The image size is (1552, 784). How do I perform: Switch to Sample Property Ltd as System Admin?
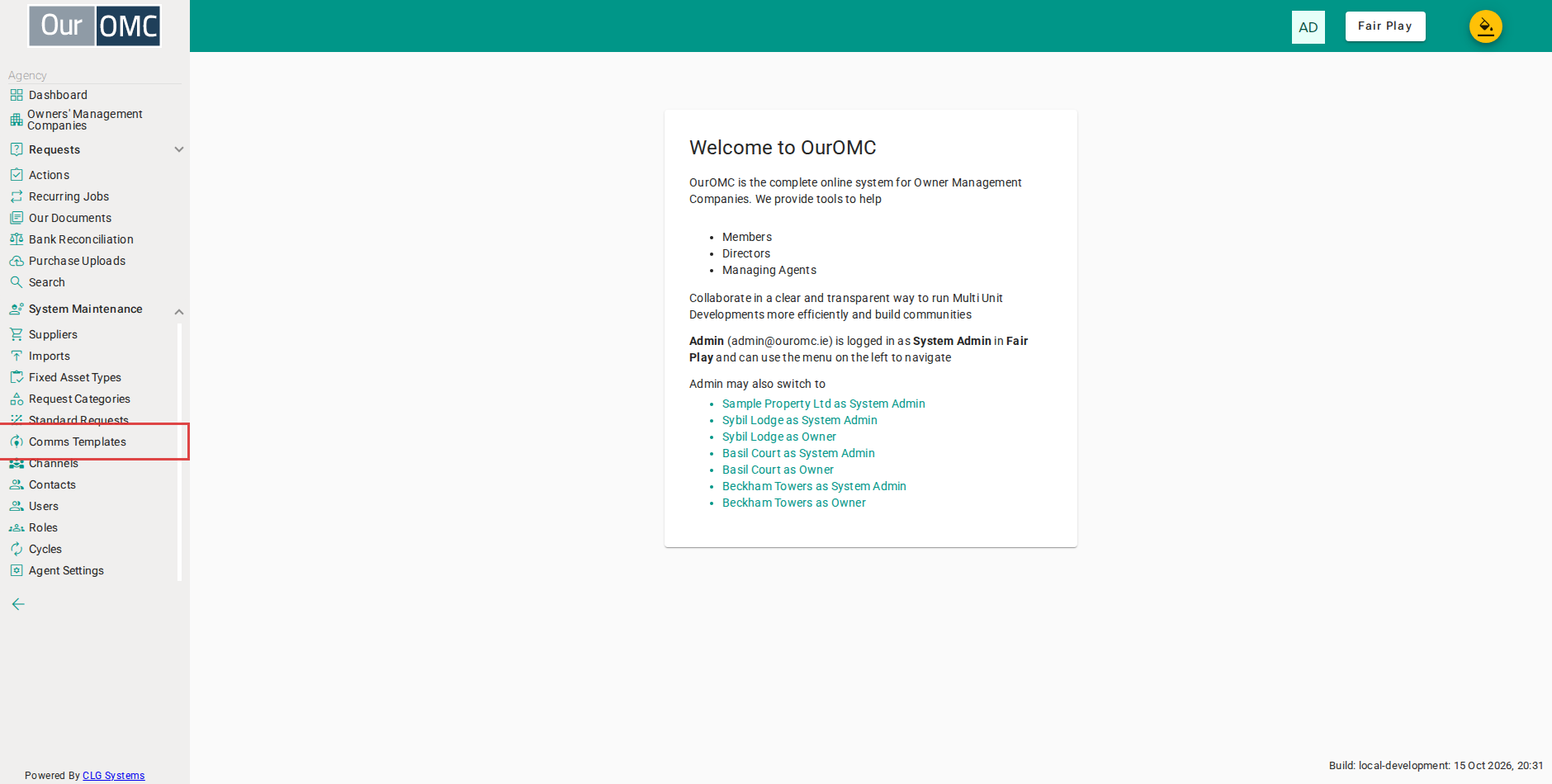pos(823,404)
